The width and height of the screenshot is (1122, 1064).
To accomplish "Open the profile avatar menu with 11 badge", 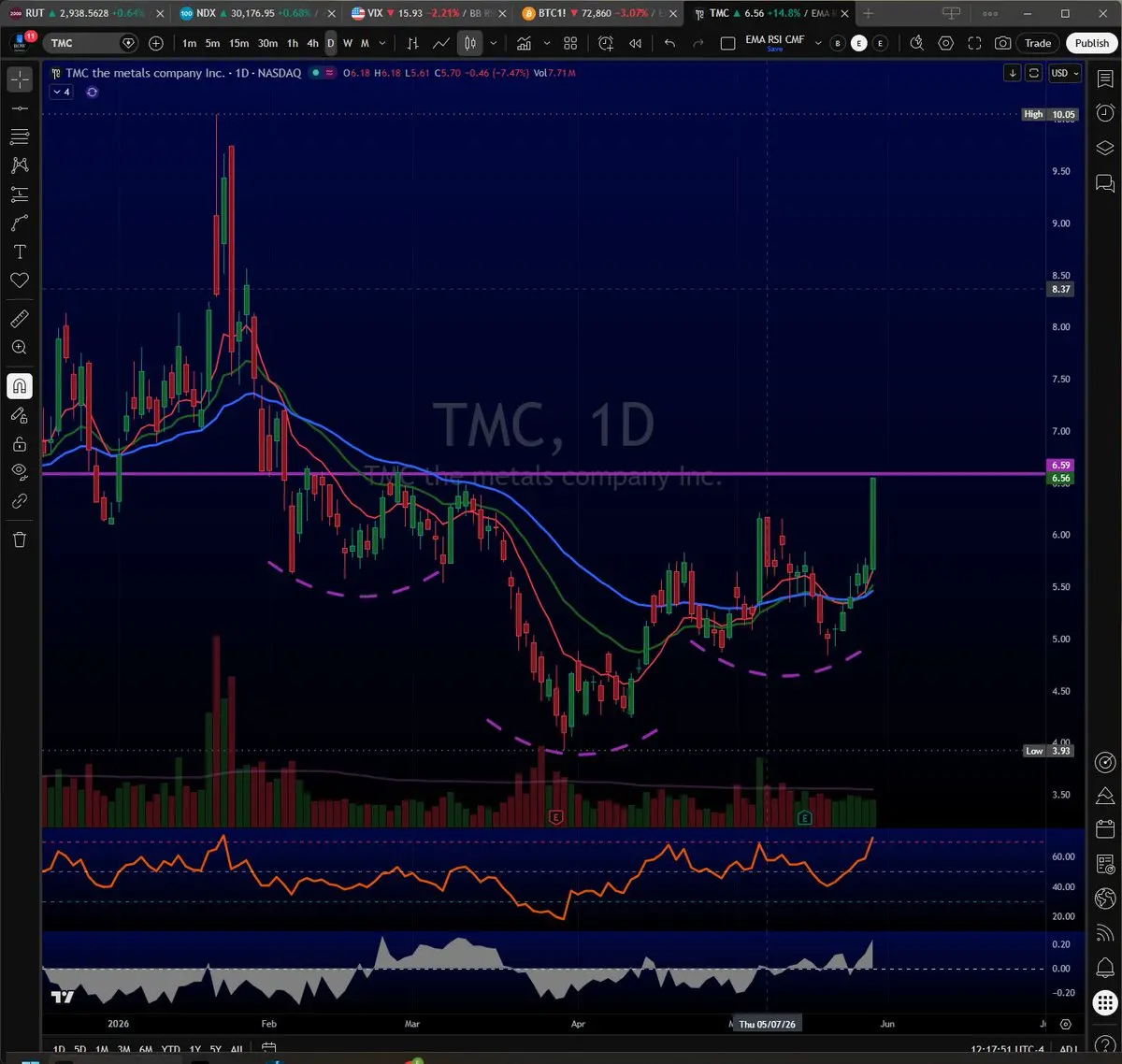I will (x=20, y=43).
